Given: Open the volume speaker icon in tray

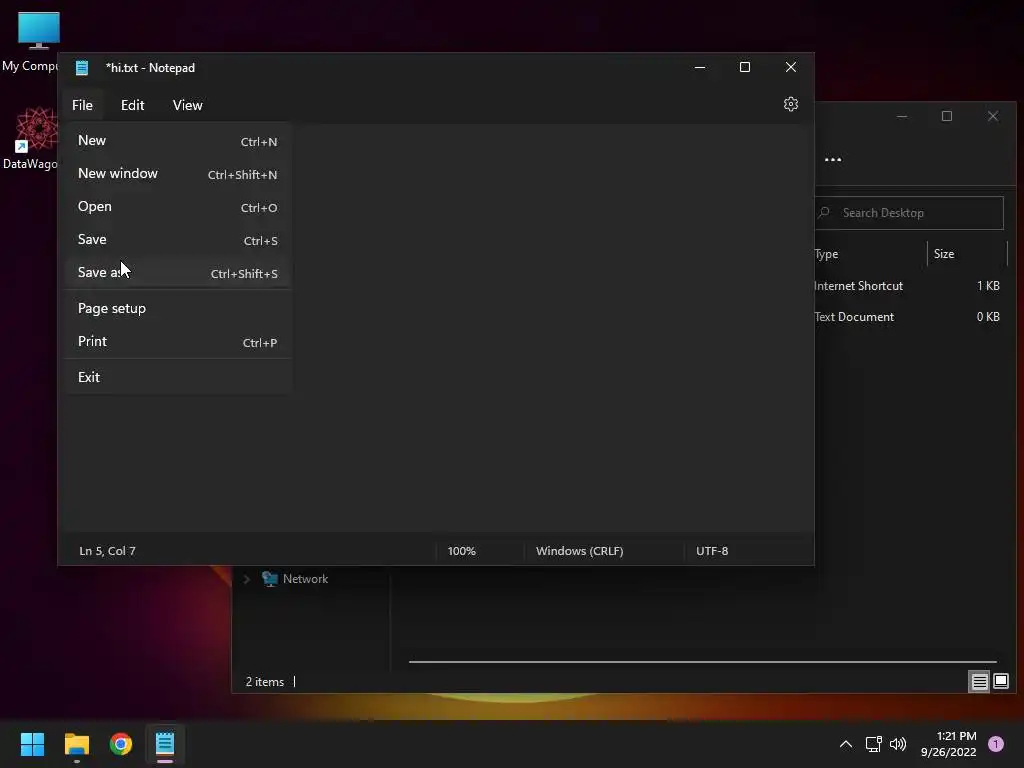Looking at the screenshot, I should 898,744.
